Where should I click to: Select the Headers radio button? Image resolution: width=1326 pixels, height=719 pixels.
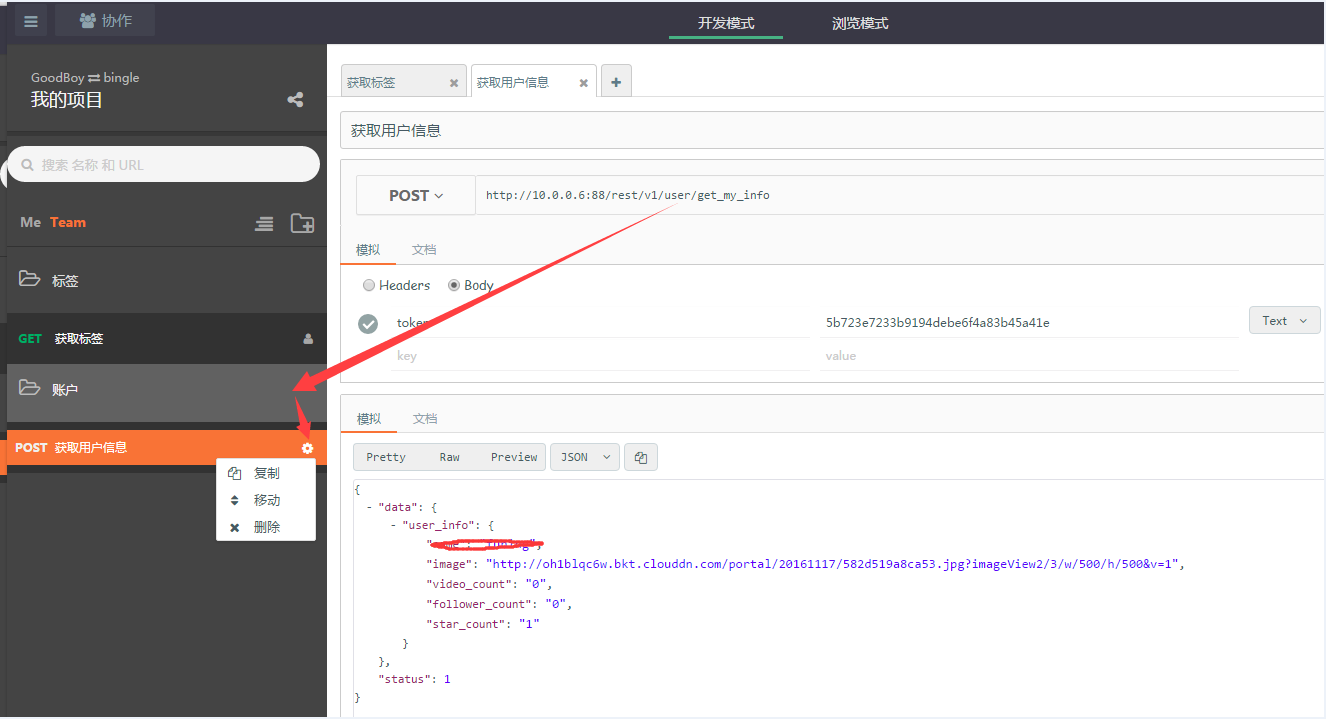(369, 285)
